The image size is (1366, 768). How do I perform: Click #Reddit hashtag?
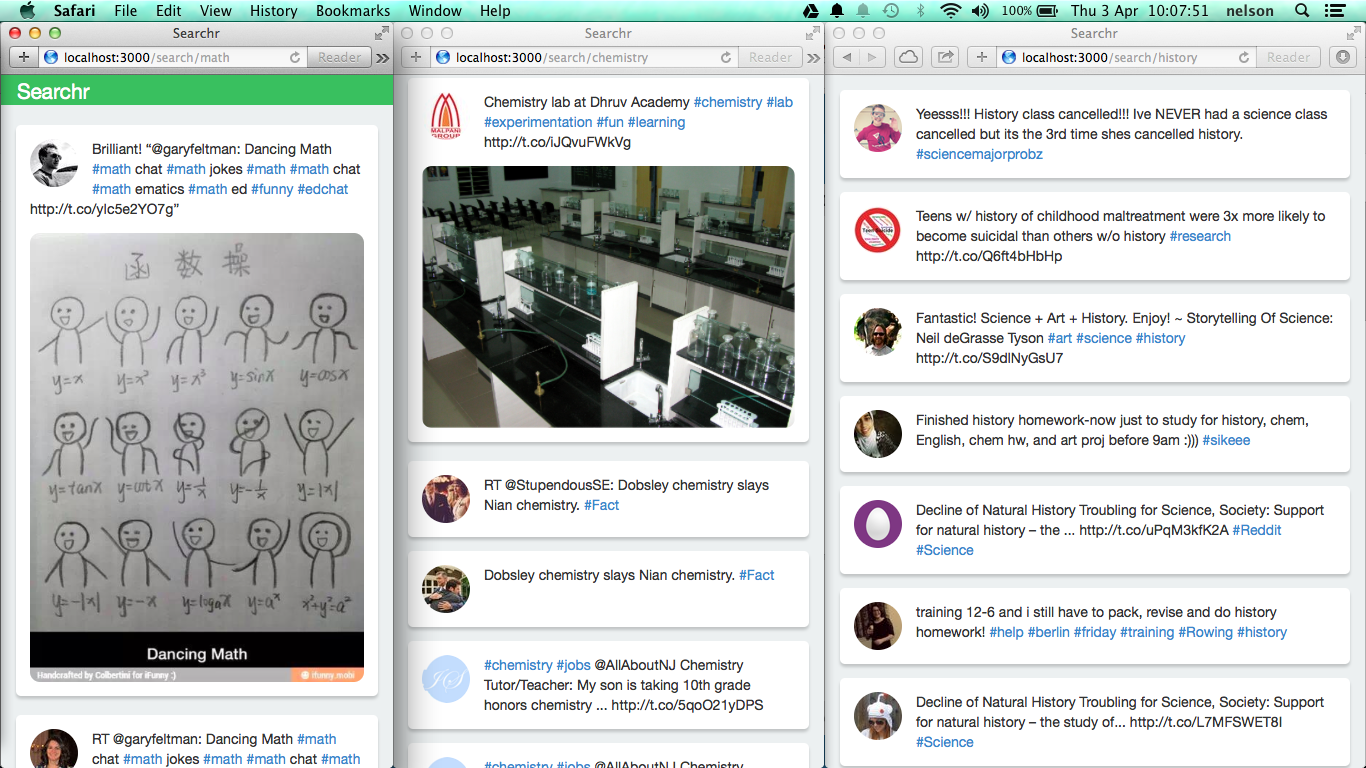click(1257, 530)
